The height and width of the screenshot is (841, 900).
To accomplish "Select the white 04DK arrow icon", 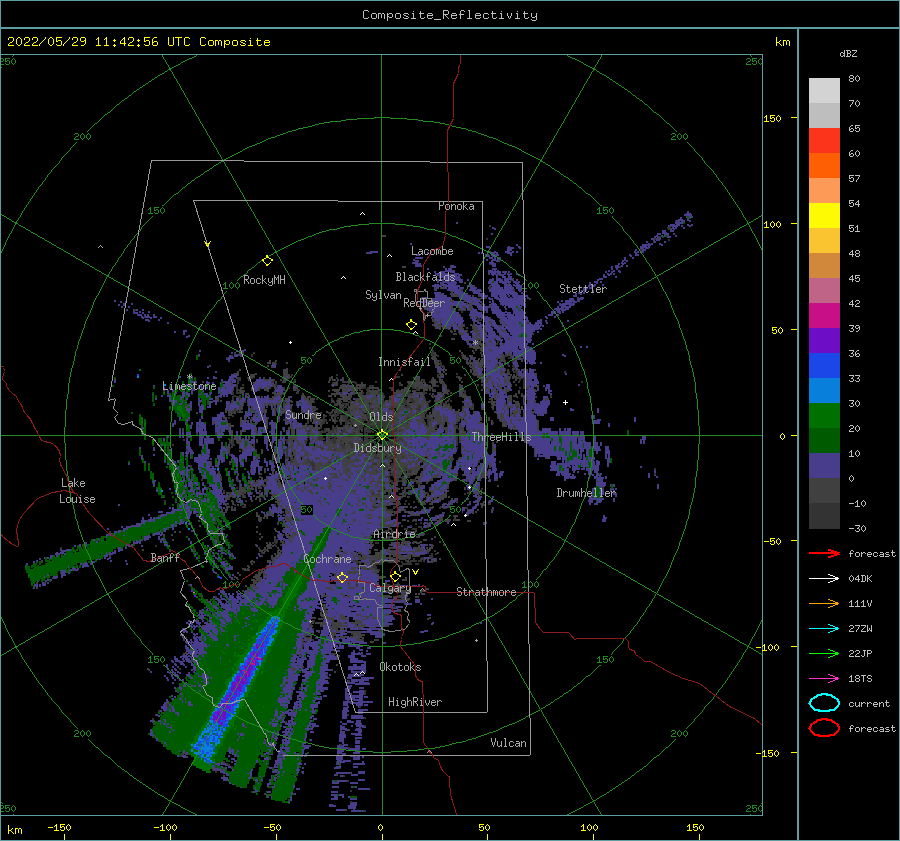I will point(824,578).
